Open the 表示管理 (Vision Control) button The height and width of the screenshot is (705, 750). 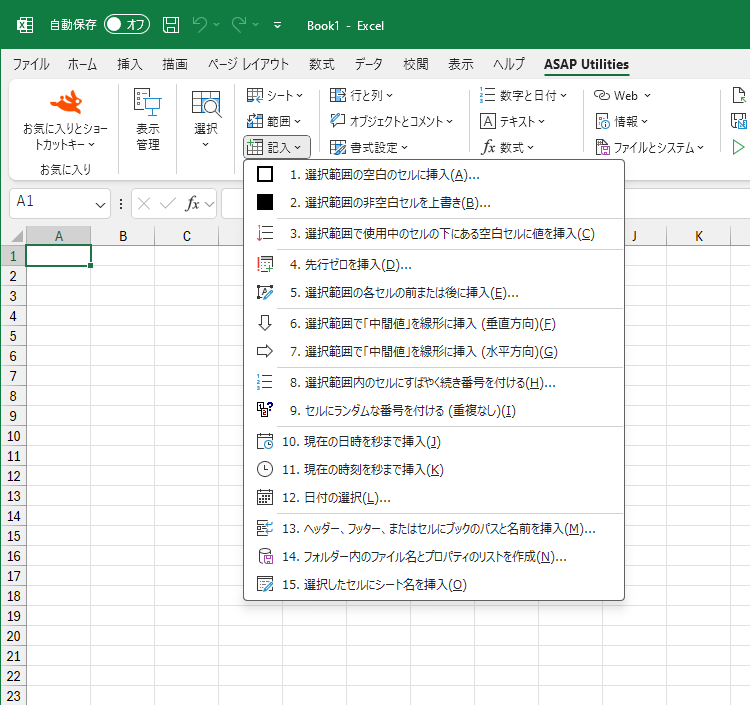(148, 120)
